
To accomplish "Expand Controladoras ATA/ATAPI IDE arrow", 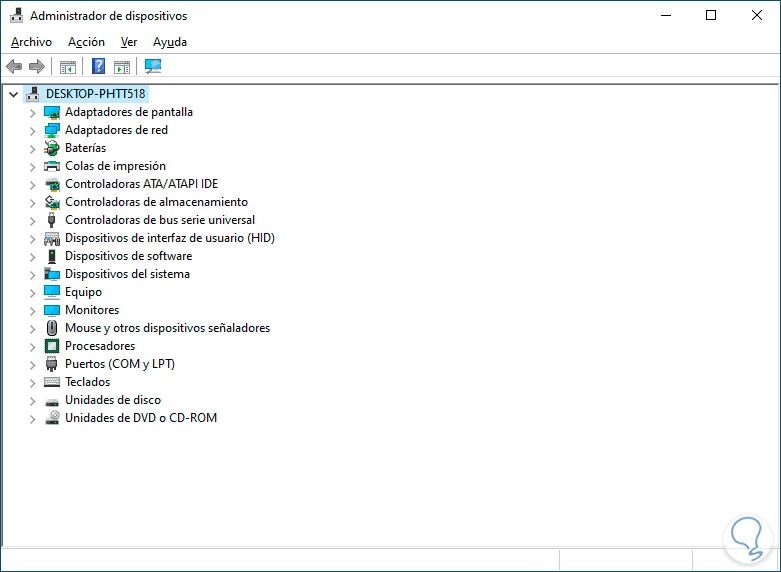I will (x=32, y=185).
